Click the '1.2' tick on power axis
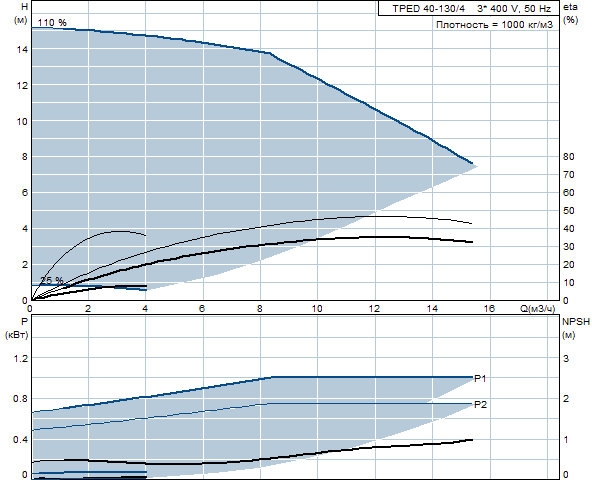The image size is (592, 480). 21,359
